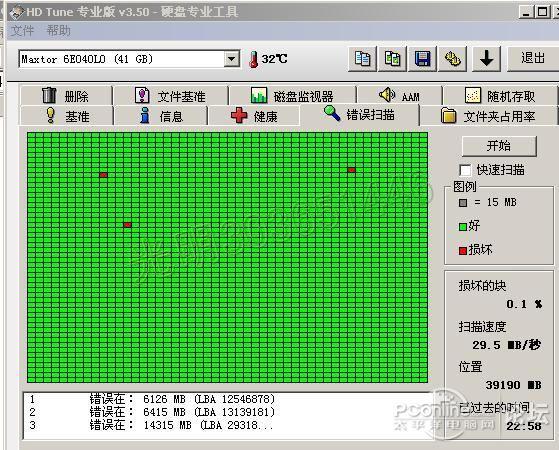The image size is (559, 450).
Task: Open the 随机存取 random access tab
Action: tap(500, 96)
